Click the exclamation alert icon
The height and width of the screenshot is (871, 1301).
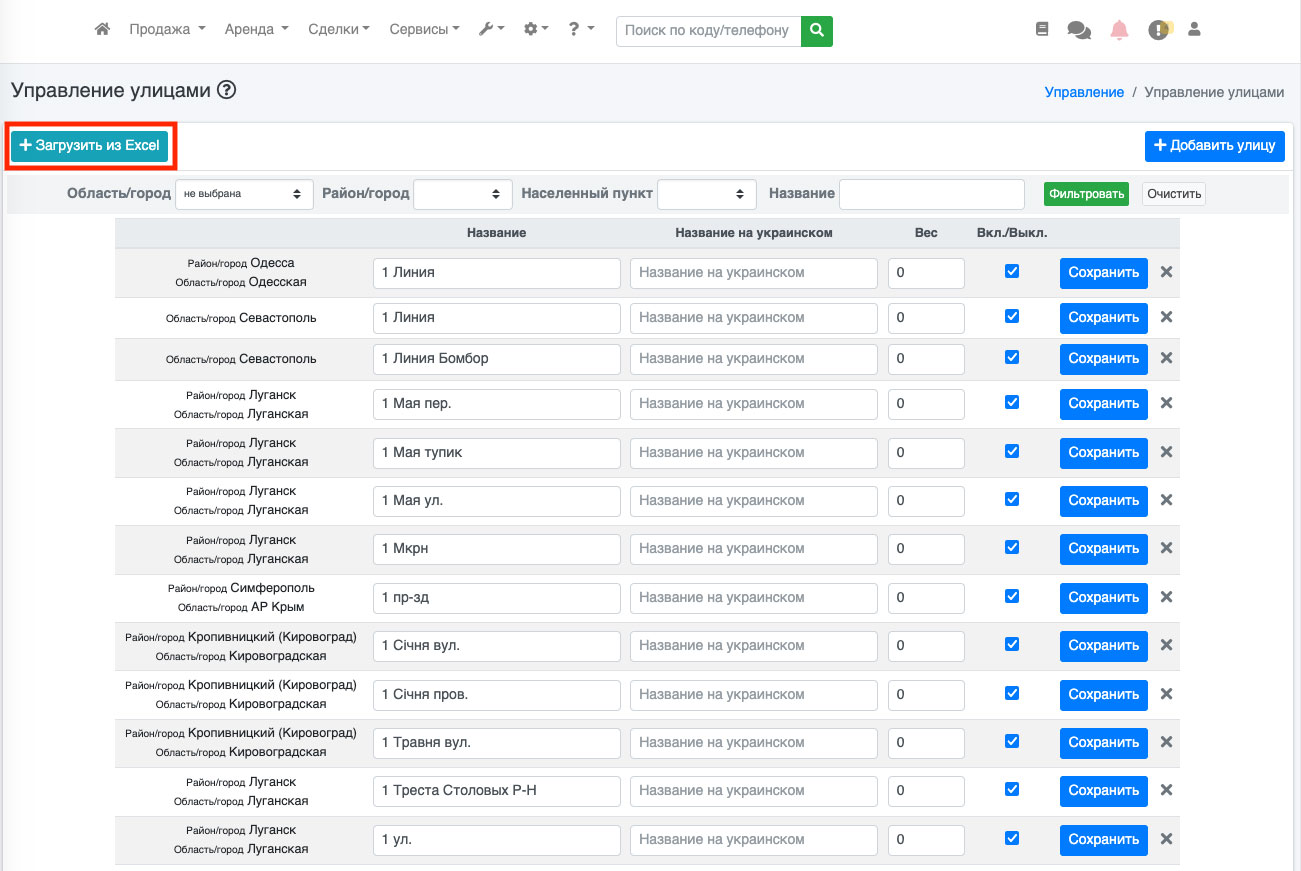coord(1158,30)
